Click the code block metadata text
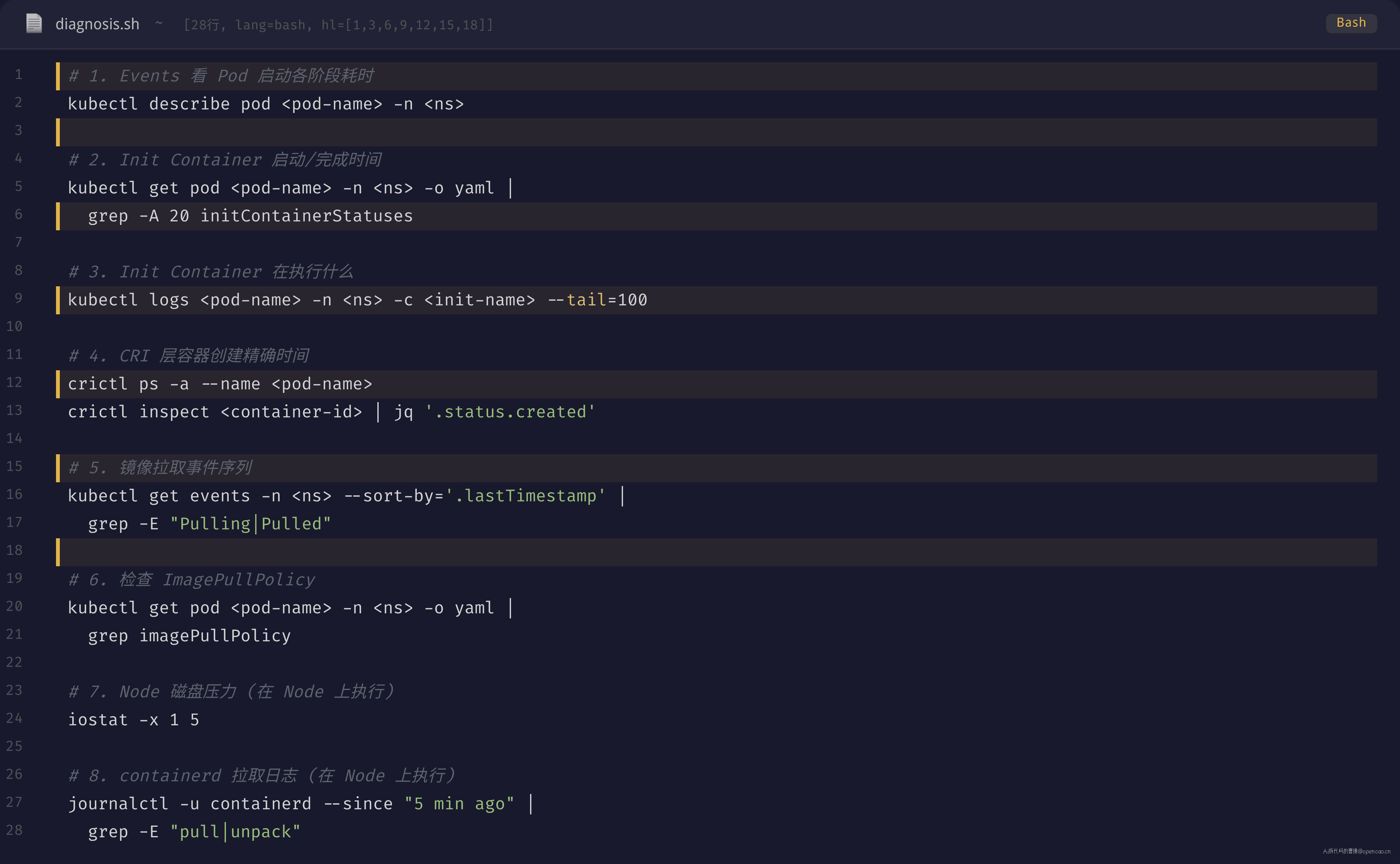The image size is (1400, 864). tap(338, 24)
